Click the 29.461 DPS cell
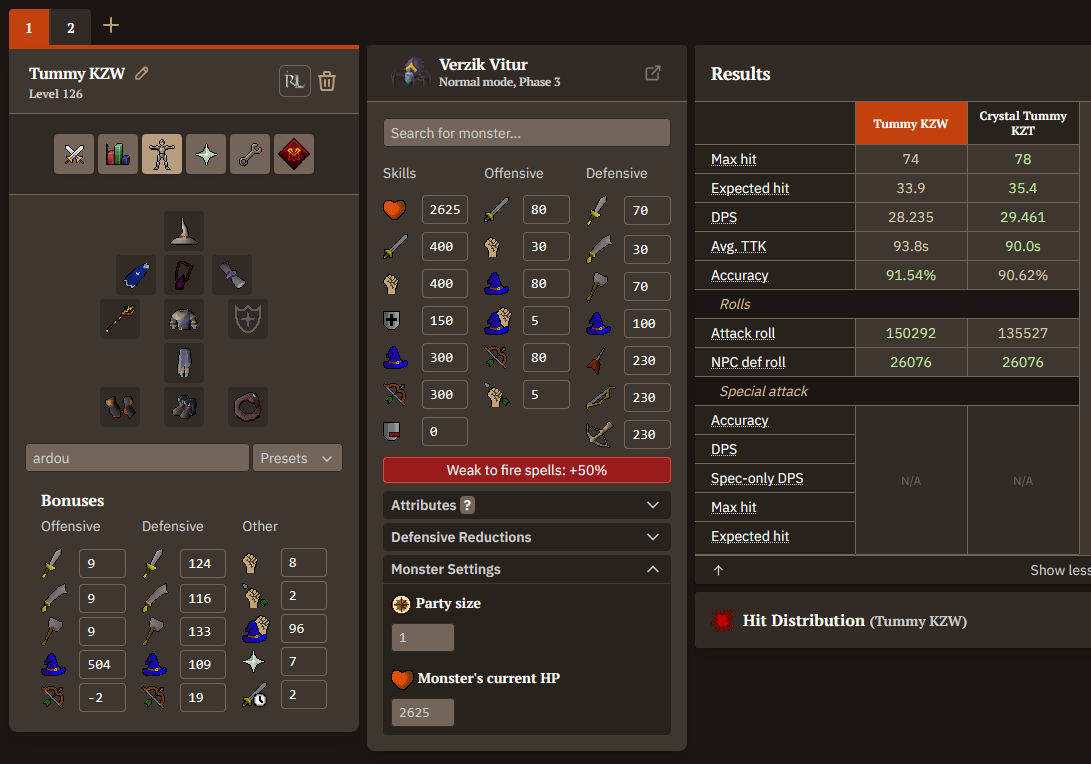 (x=1023, y=217)
